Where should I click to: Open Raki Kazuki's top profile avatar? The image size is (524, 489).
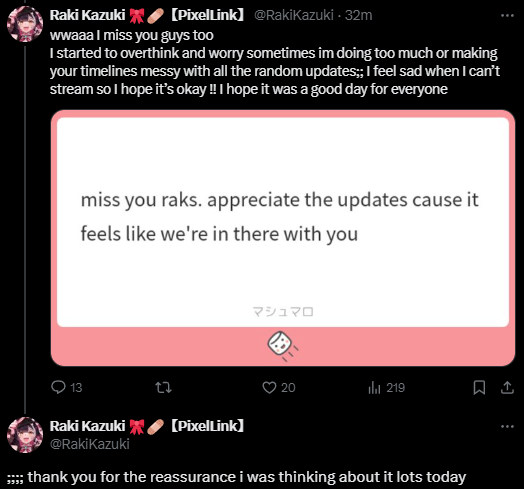pos(25,24)
